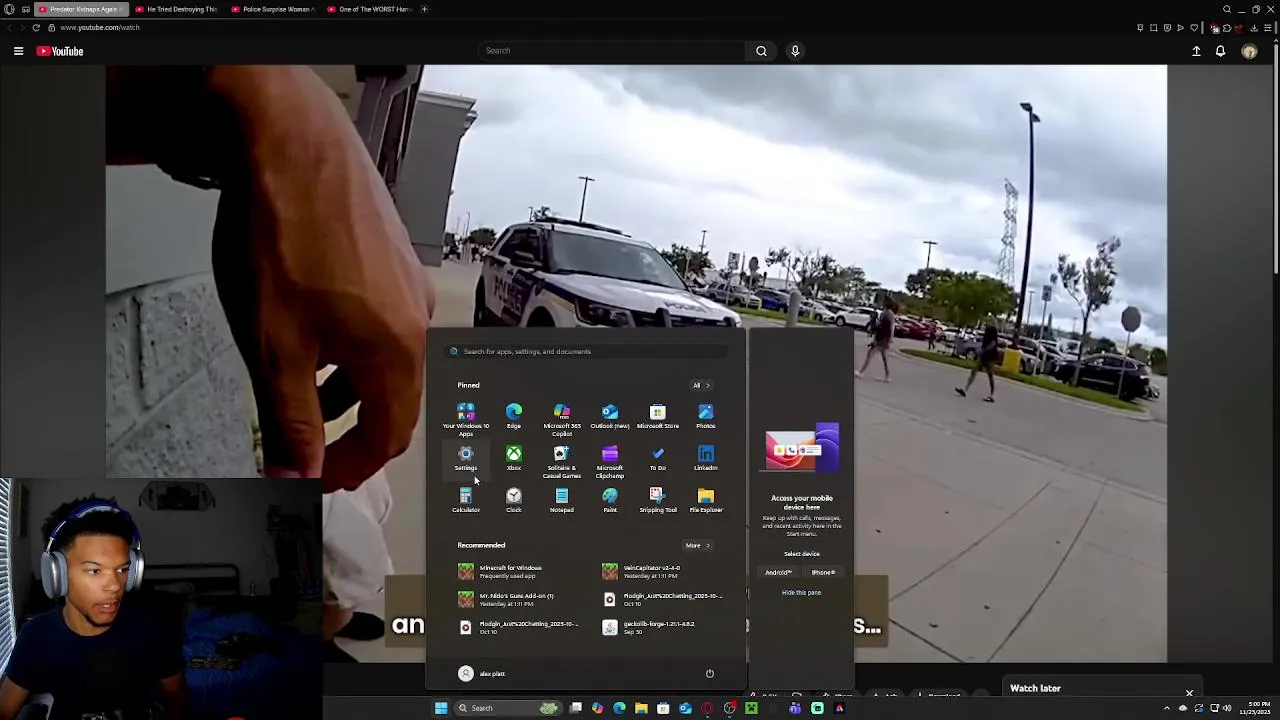This screenshot has width=1280, height=720.
Task: Show hidden system tray icons
Action: 1166,708
